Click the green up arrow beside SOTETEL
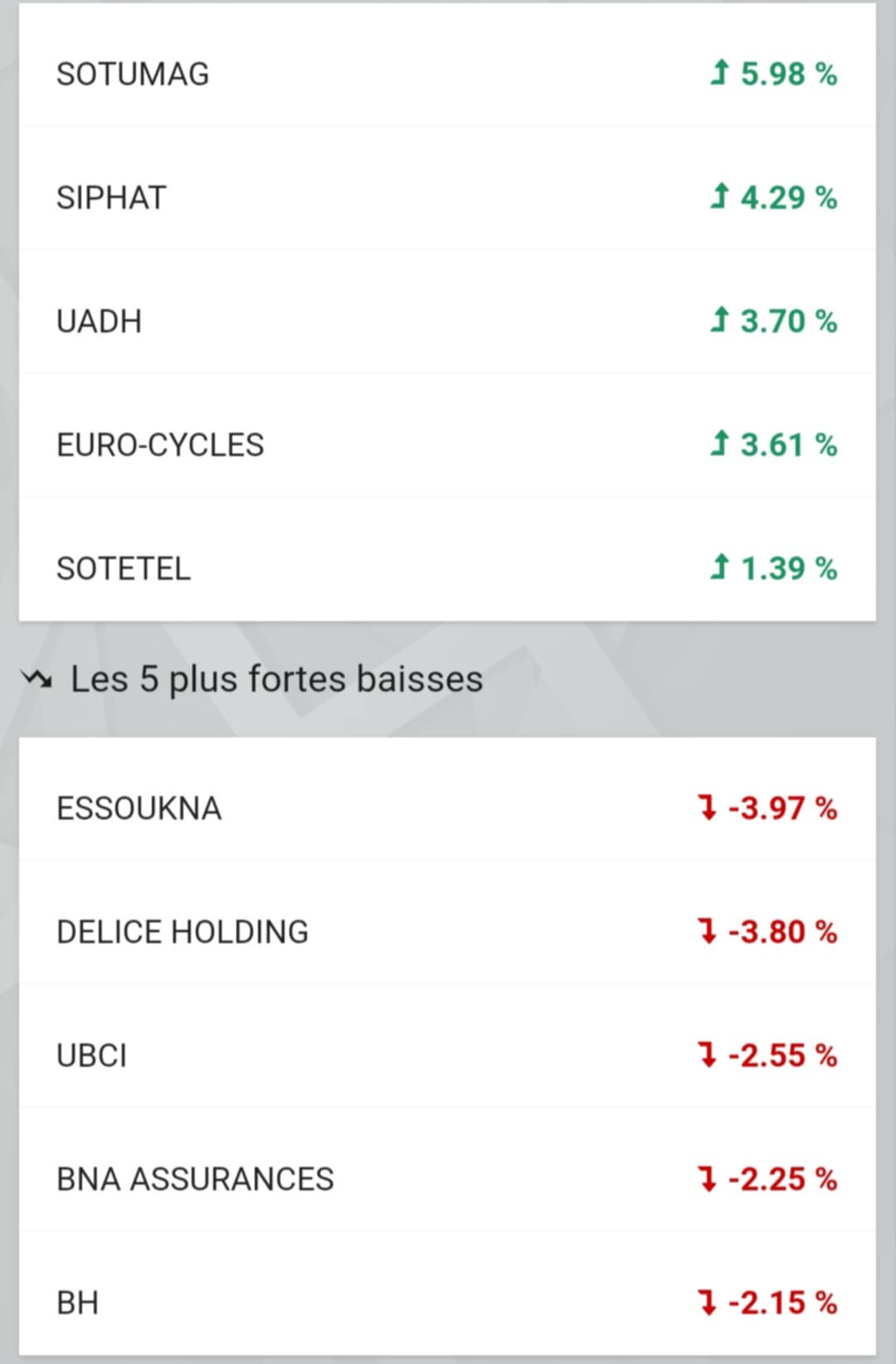The height and width of the screenshot is (1364, 896). 719,568
